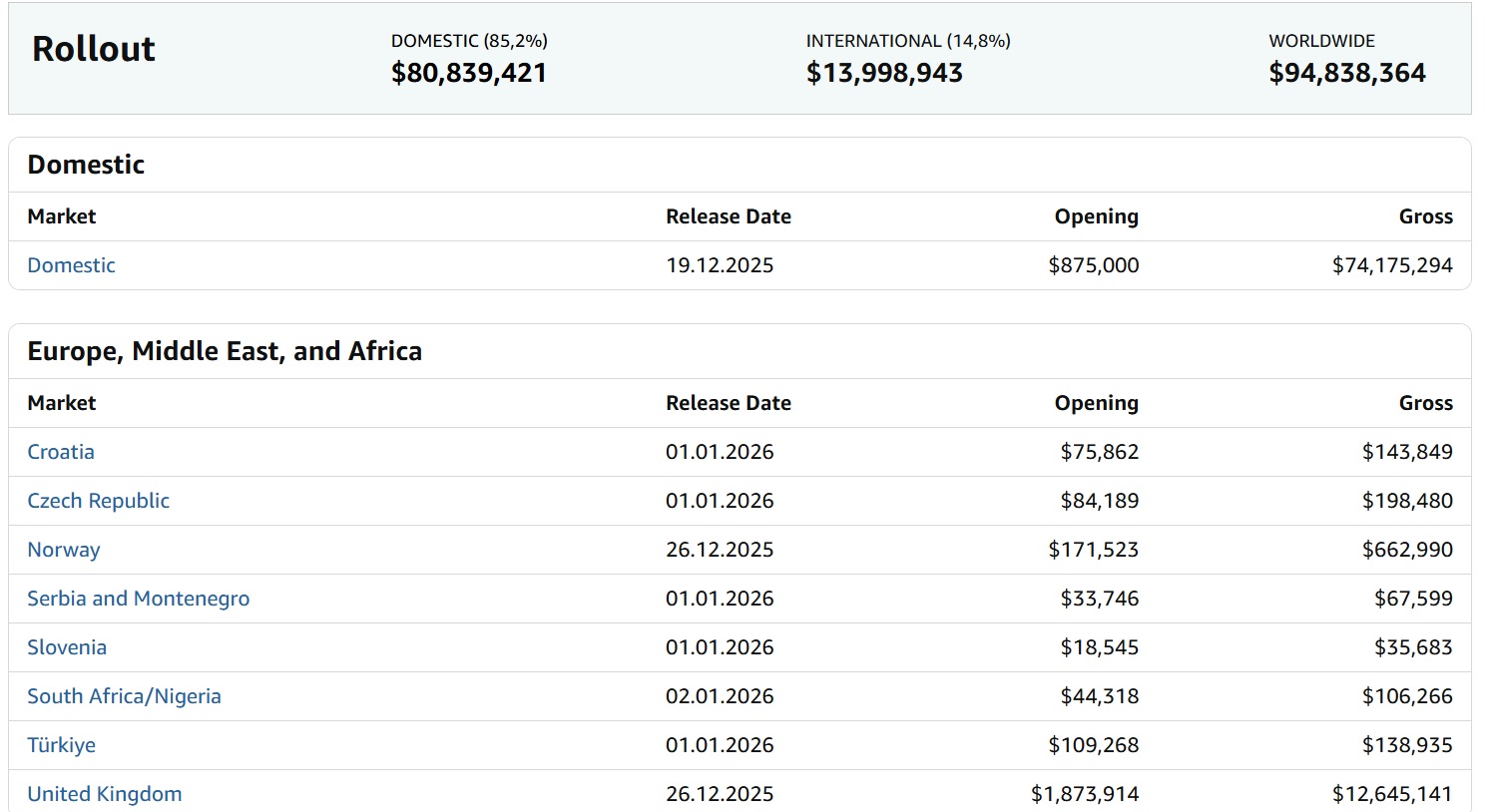Click the Opening header in the Domestic table
Screen dimensions: 1487x812
(1097, 216)
